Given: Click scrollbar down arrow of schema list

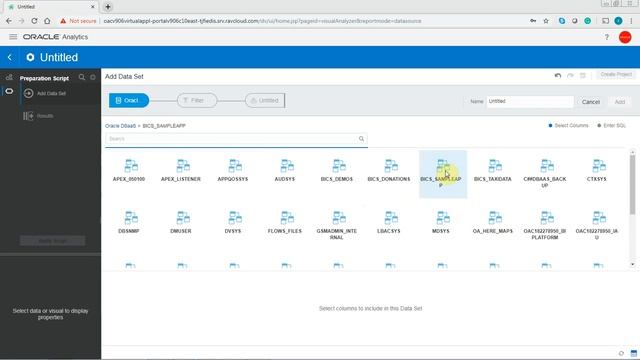Looking at the screenshot, I should [632, 264].
